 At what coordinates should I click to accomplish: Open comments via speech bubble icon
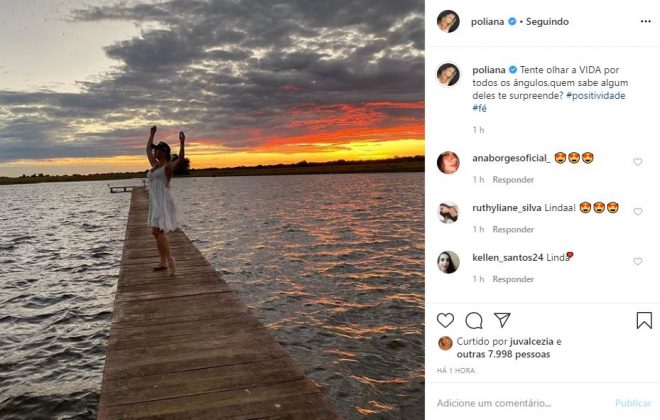pos(474,321)
